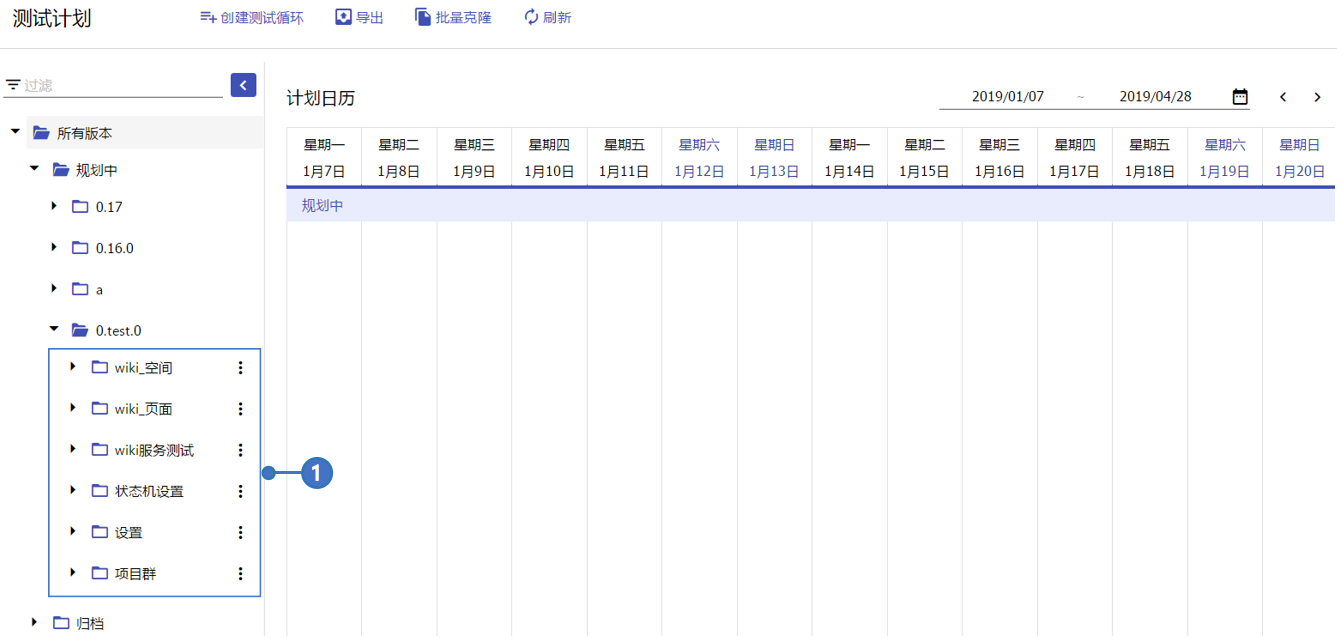Viewport: 1337px width, 638px height.
Task: Go to the next calendar period arrow
Action: (x=1317, y=97)
